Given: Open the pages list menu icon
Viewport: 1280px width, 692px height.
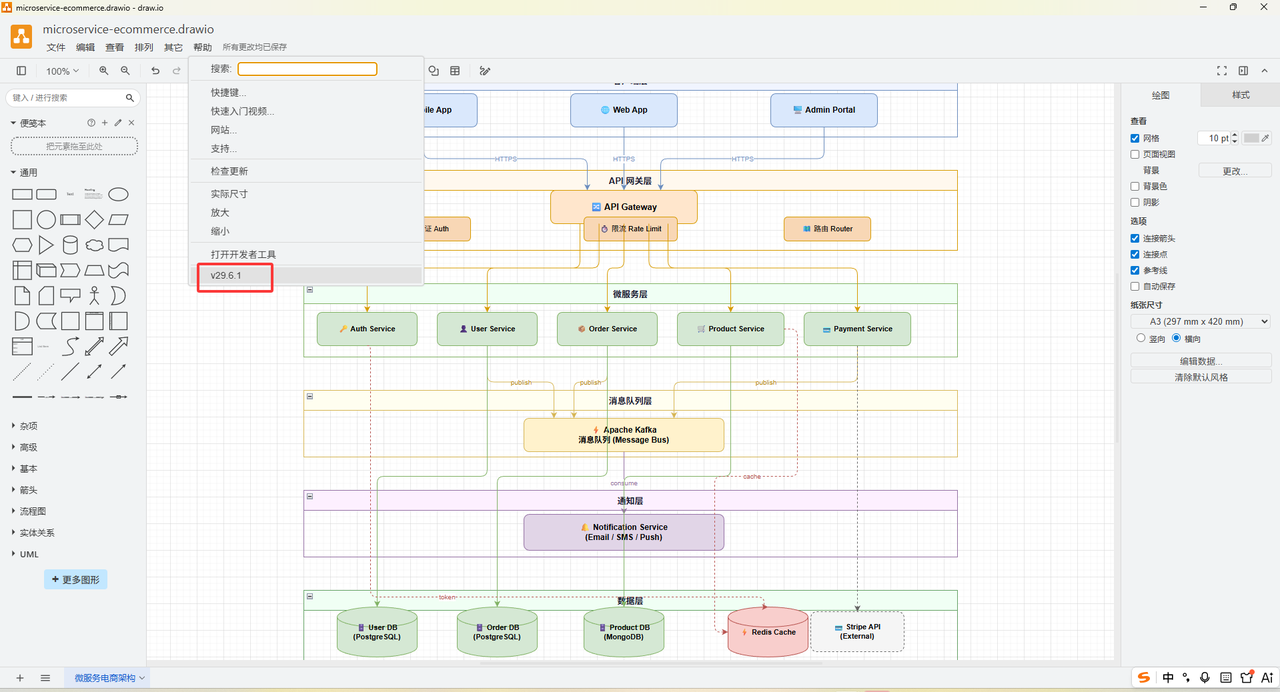Looking at the screenshot, I should [45, 678].
